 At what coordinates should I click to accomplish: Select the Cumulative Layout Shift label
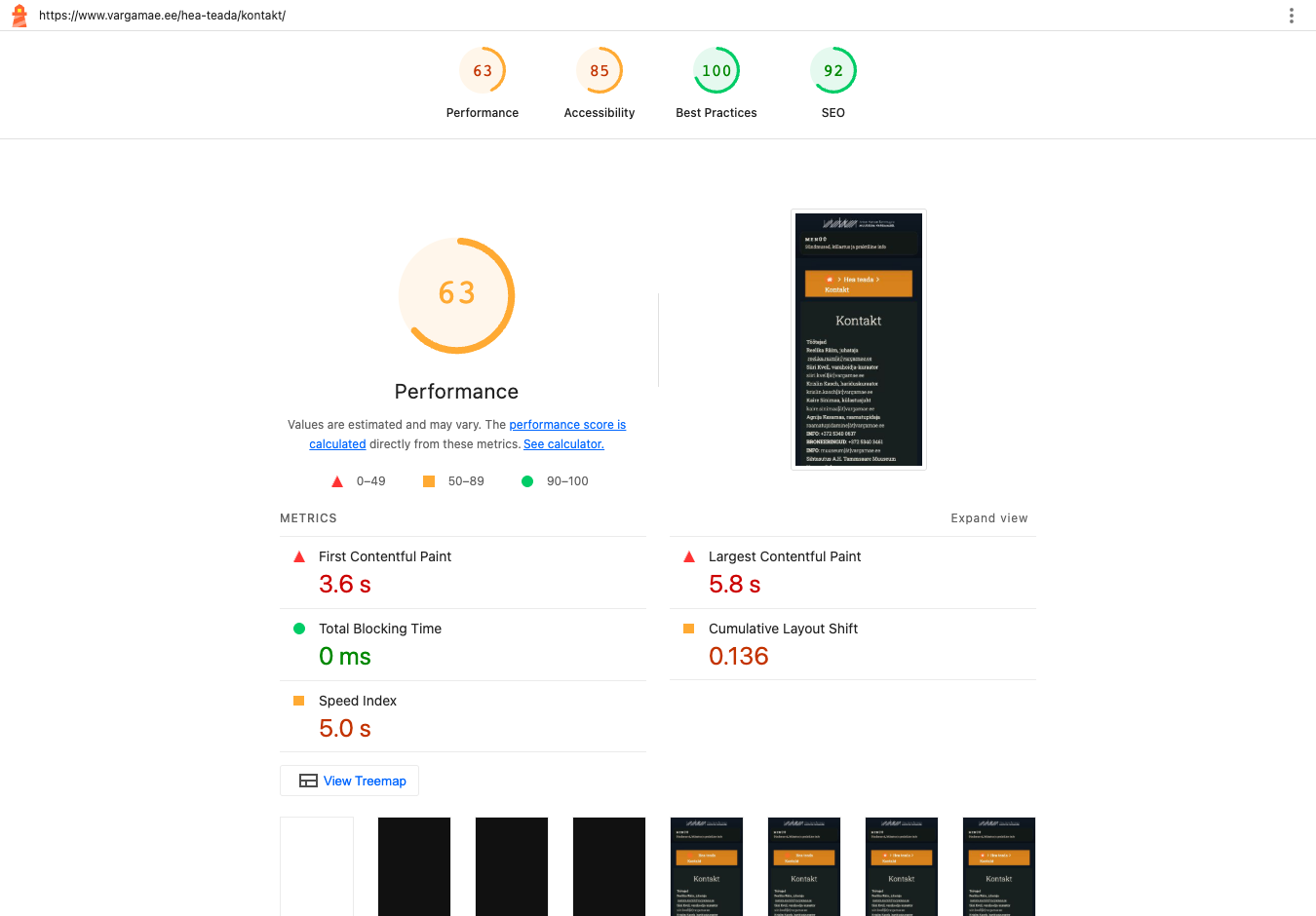pos(783,629)
